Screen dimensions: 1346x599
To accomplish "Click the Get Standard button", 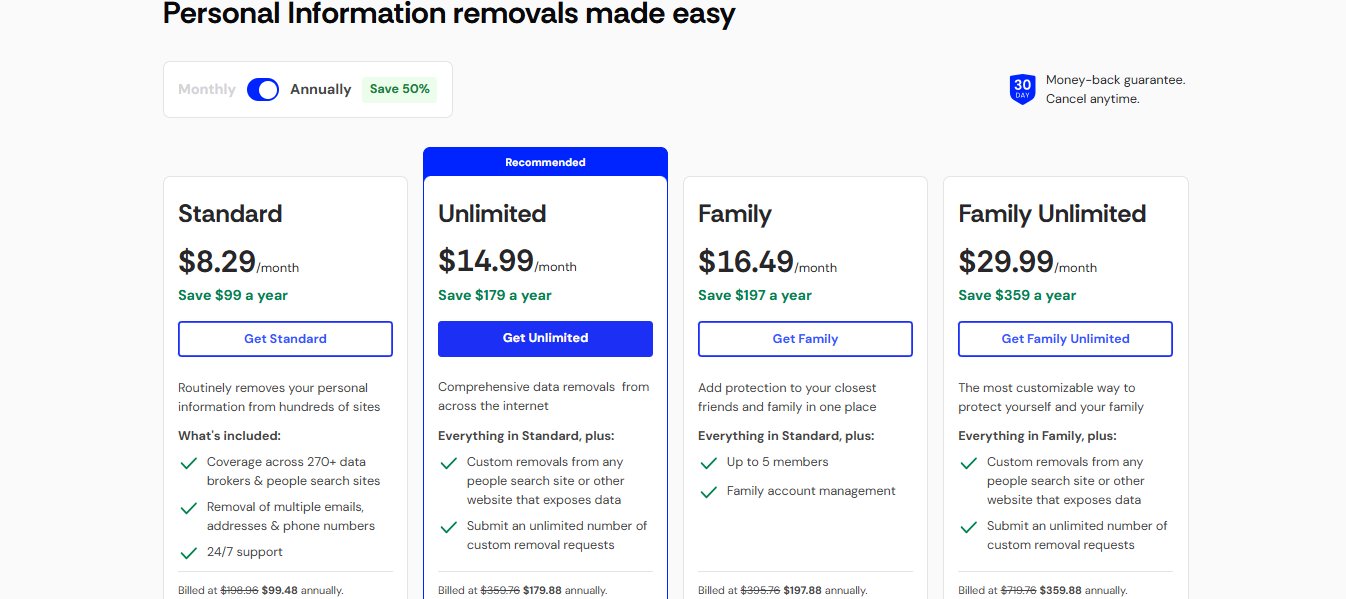I will pos(285,339).
